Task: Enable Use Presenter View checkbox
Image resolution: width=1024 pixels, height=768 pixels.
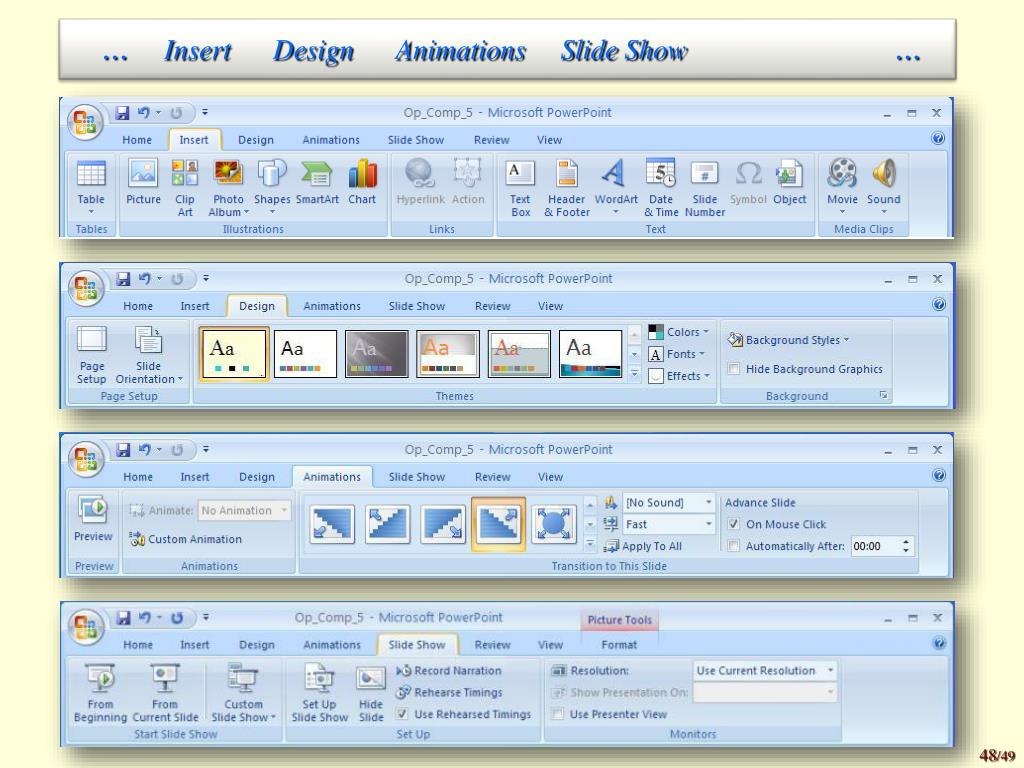Action: tap(558, 714)
